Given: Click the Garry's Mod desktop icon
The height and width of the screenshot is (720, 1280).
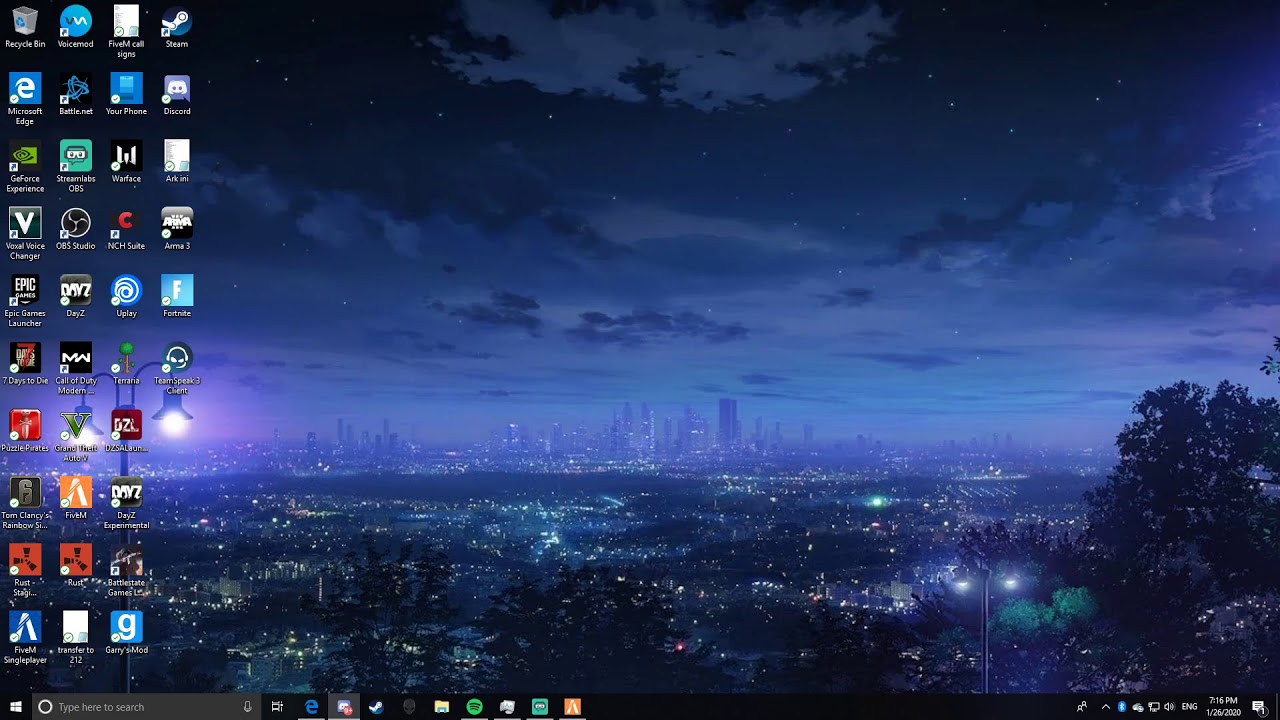Looking at the screenshot, I should tap(126, 633).
